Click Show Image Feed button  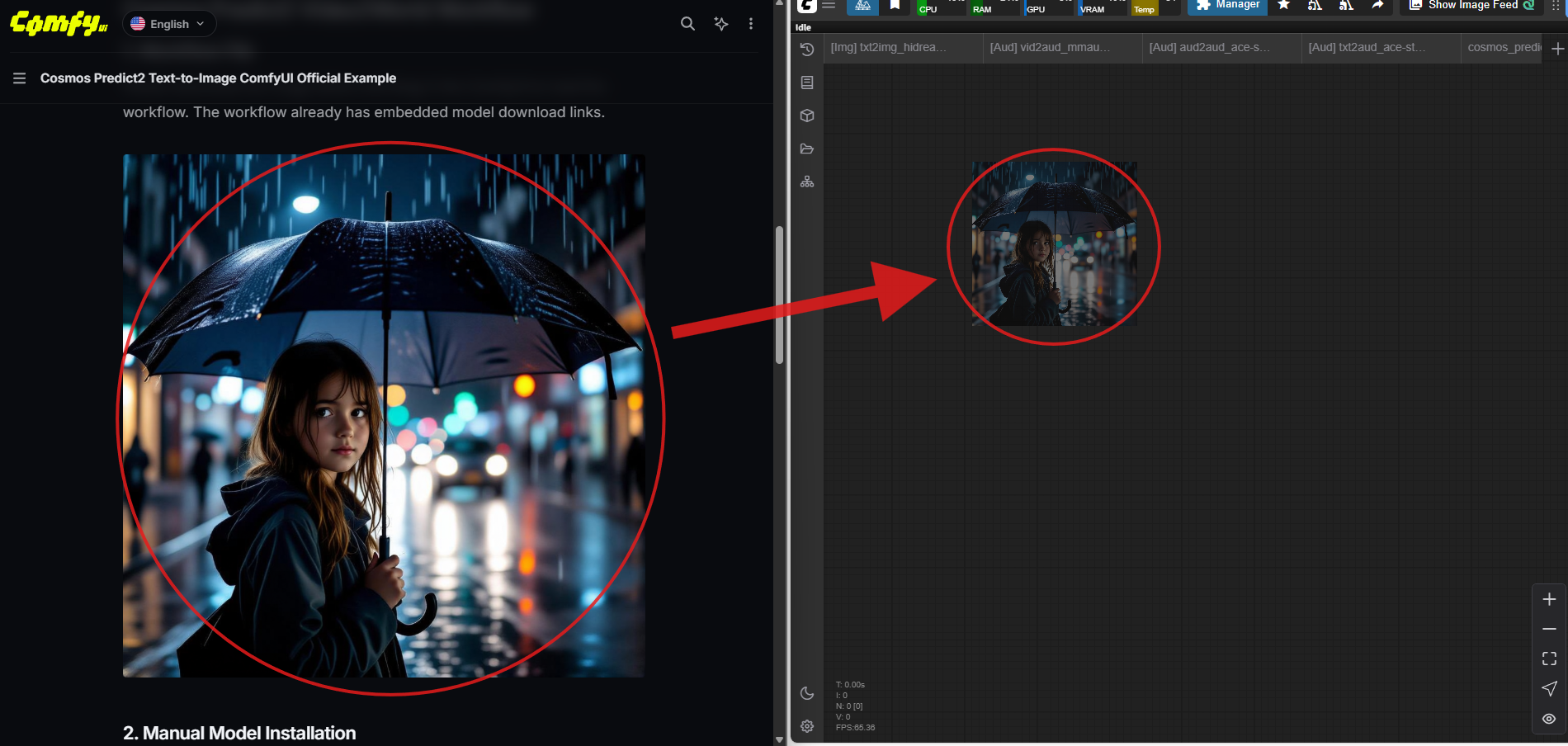point(1471,6)
